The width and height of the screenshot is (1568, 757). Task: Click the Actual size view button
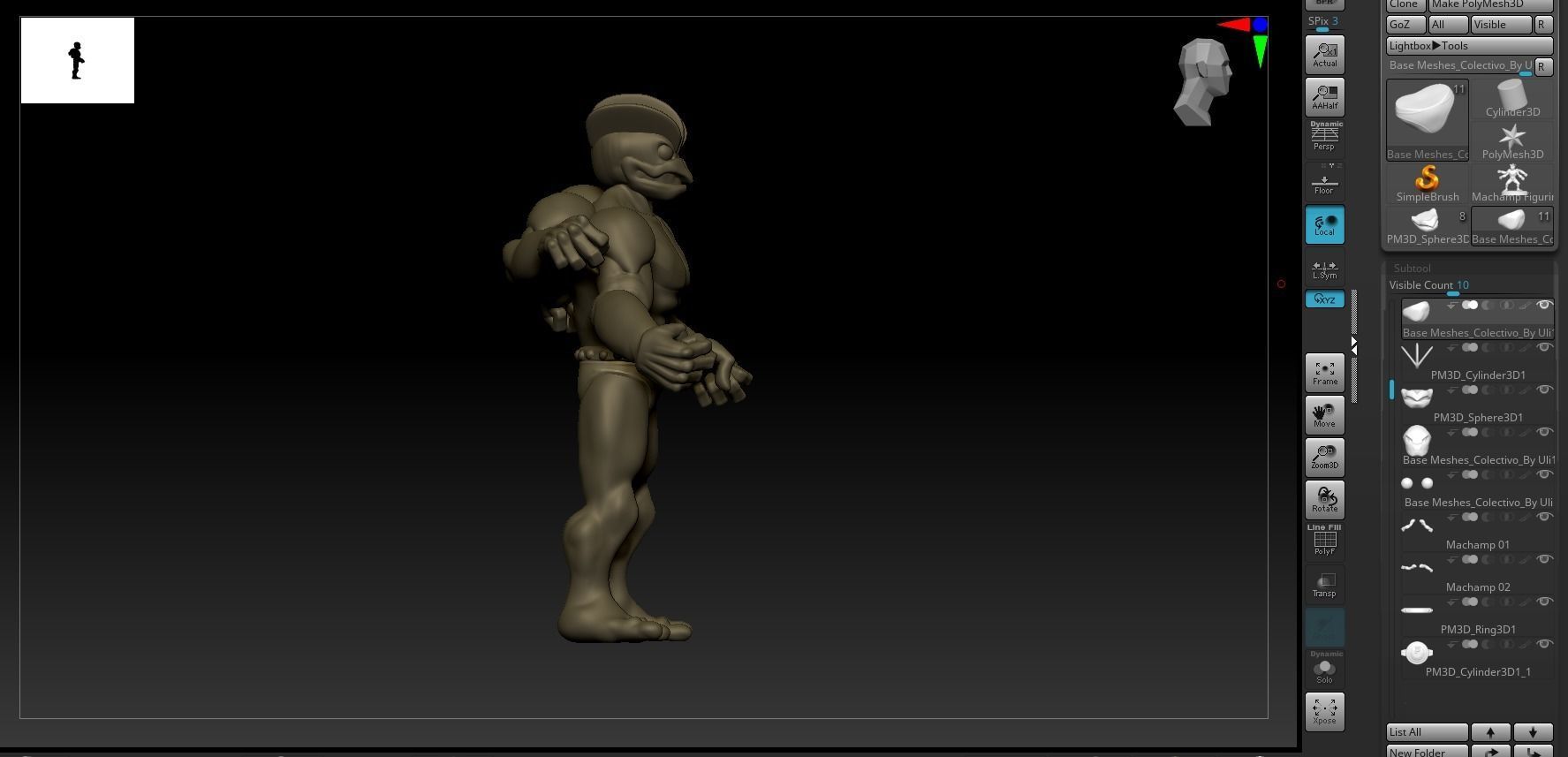pyautogui.click(x=1324, y=55)
